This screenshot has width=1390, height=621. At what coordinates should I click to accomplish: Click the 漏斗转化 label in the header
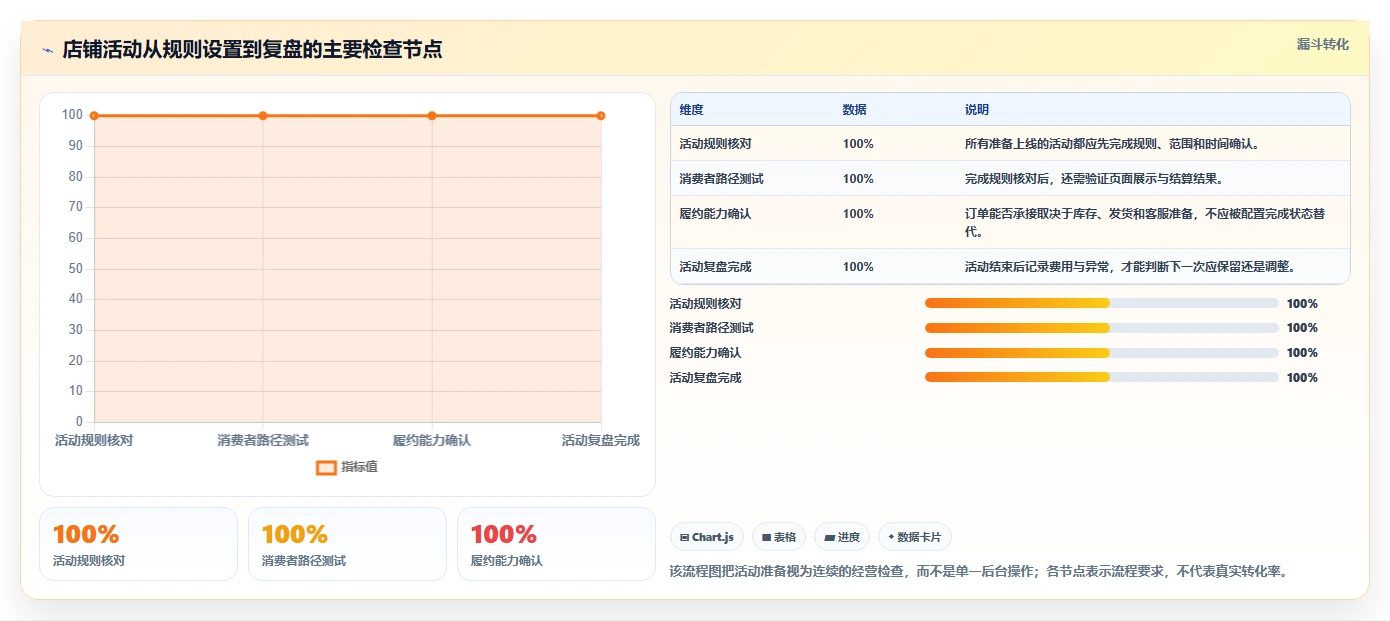(1322, 45)
